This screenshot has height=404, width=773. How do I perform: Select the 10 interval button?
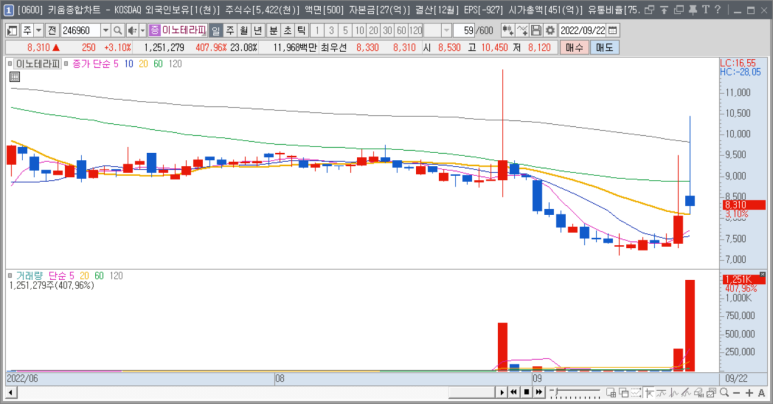359,31
